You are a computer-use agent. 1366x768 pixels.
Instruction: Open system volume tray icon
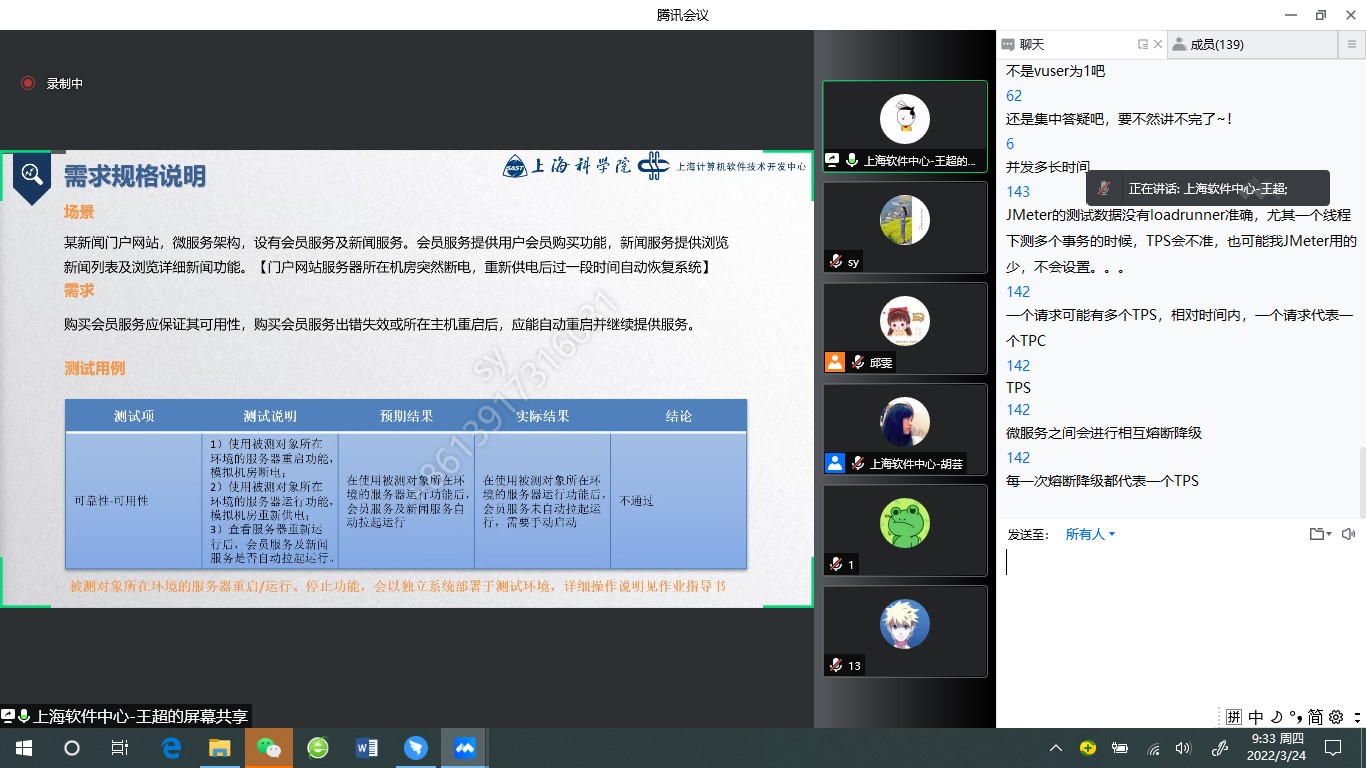pyautogui.click(x=1184, y=748)
